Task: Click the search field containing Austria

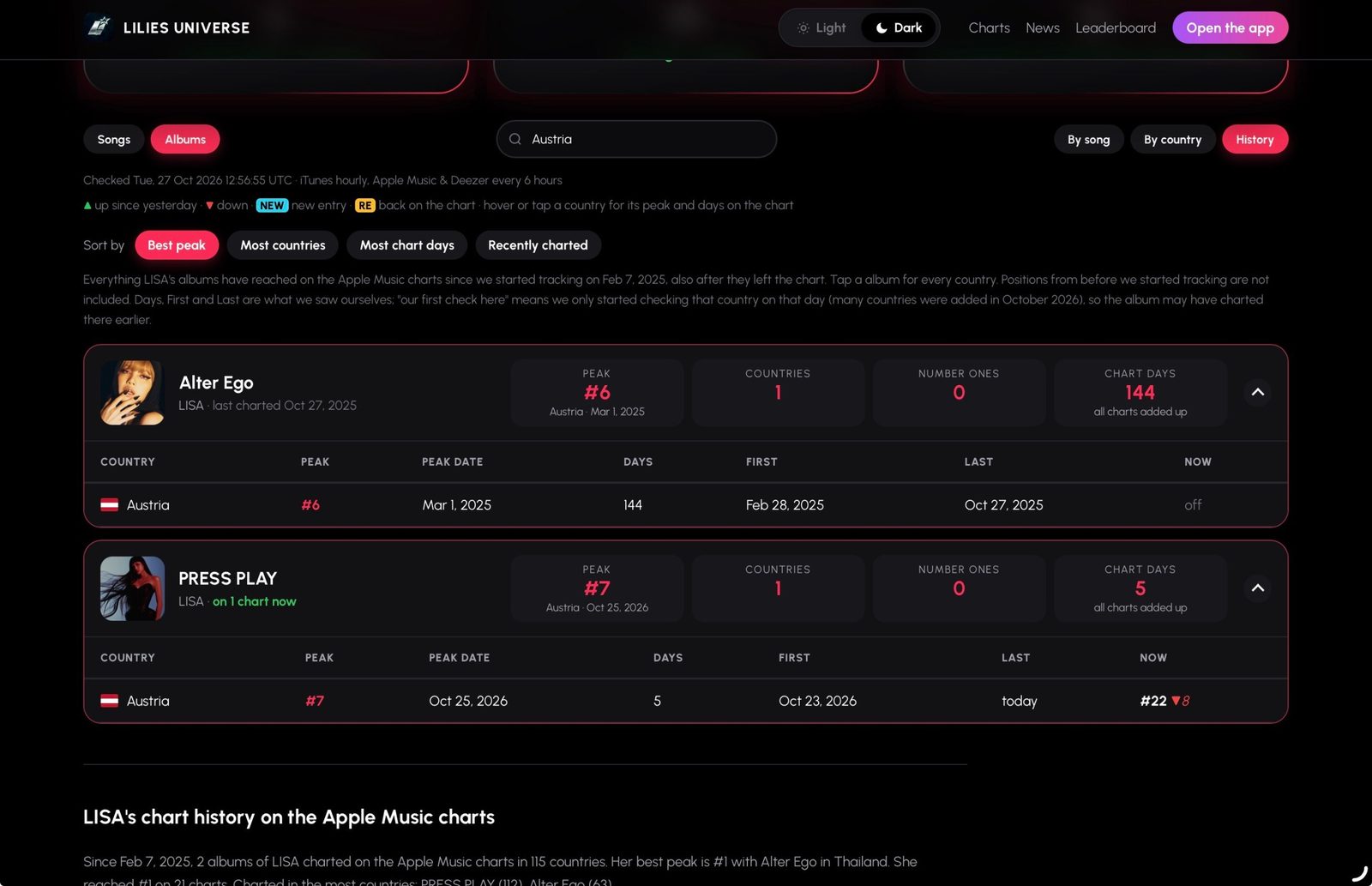Action: pos(636,139)
